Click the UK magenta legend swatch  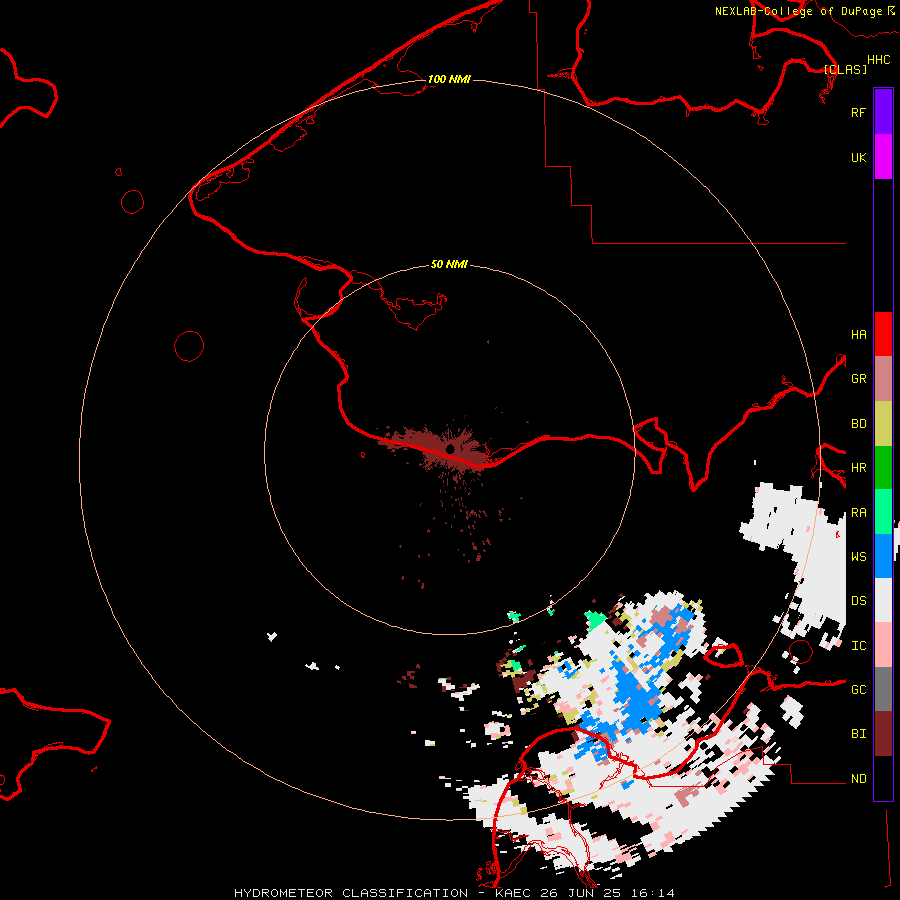883,157
